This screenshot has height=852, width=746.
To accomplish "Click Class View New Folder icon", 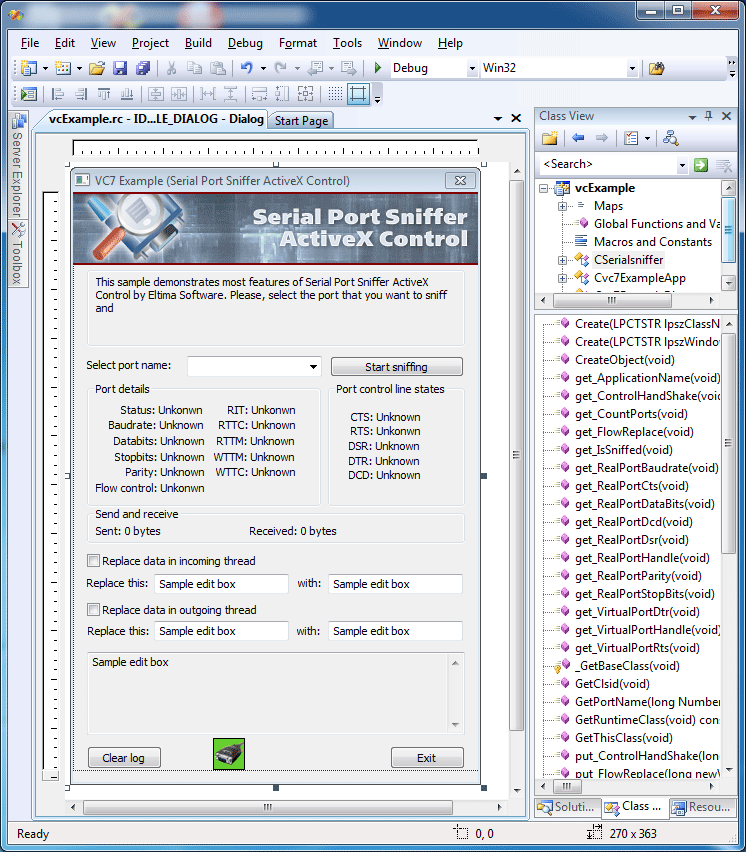I will [x=550, y=139].
